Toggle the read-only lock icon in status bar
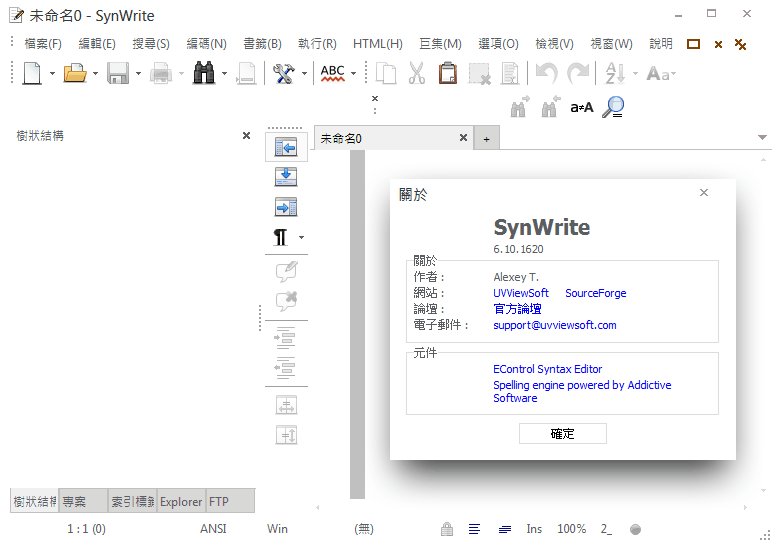 (447, 529)
